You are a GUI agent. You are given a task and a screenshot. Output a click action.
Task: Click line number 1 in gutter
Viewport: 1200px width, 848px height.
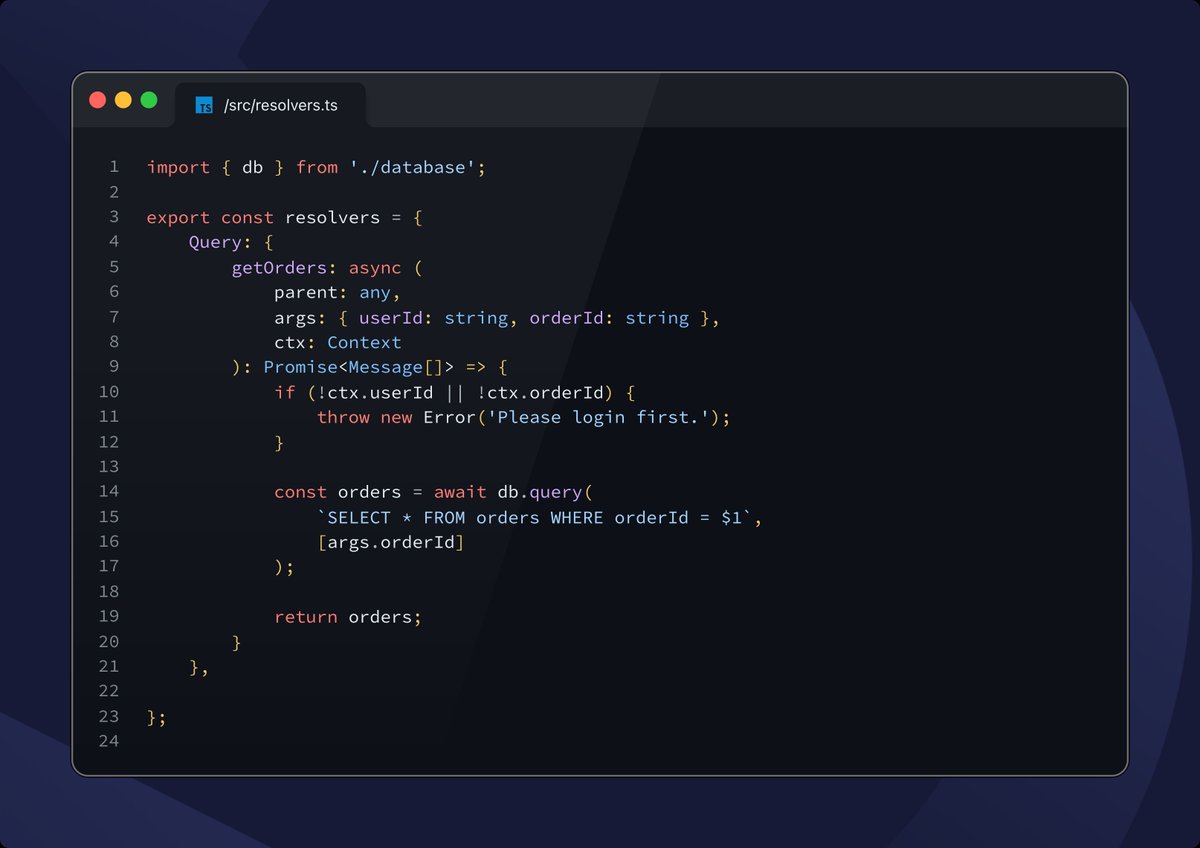[x=113, y=167]
